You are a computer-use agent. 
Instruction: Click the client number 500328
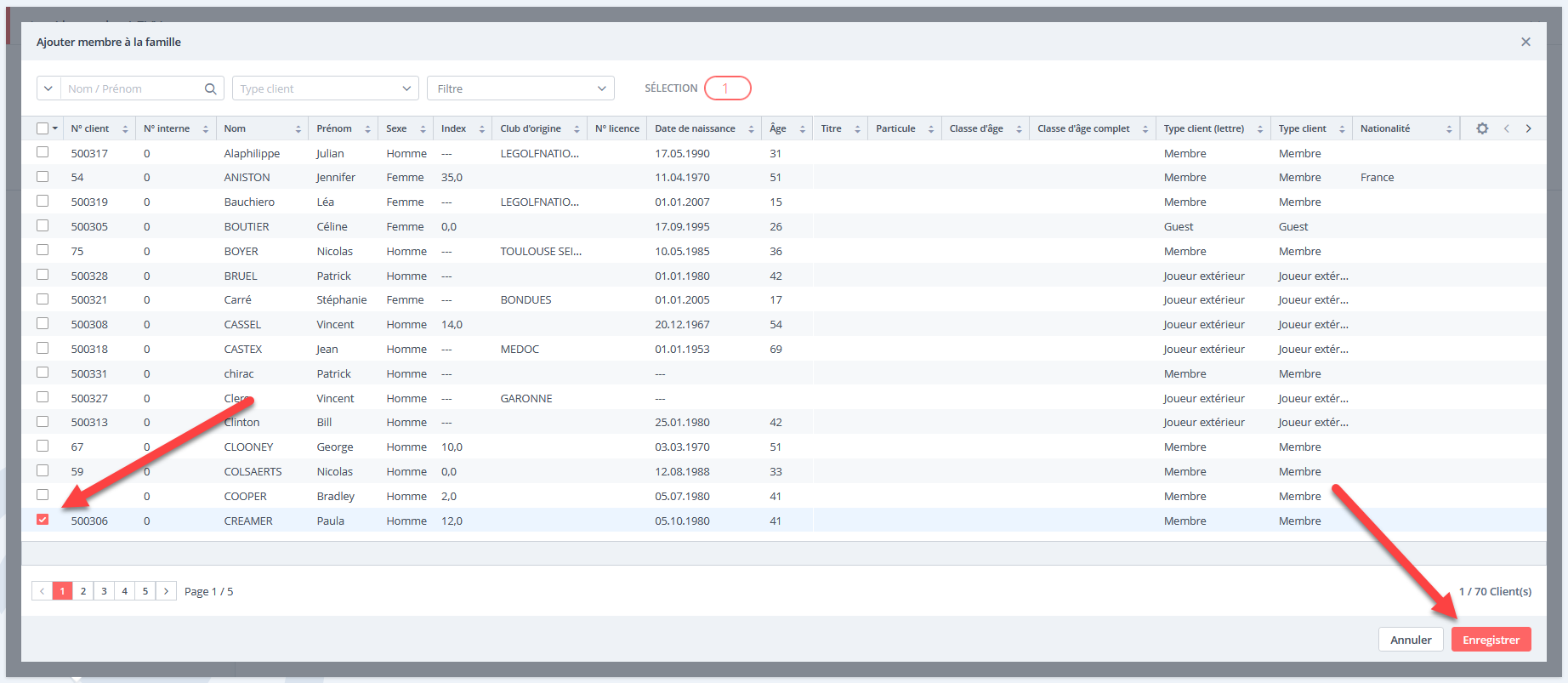tap(89, 276)
